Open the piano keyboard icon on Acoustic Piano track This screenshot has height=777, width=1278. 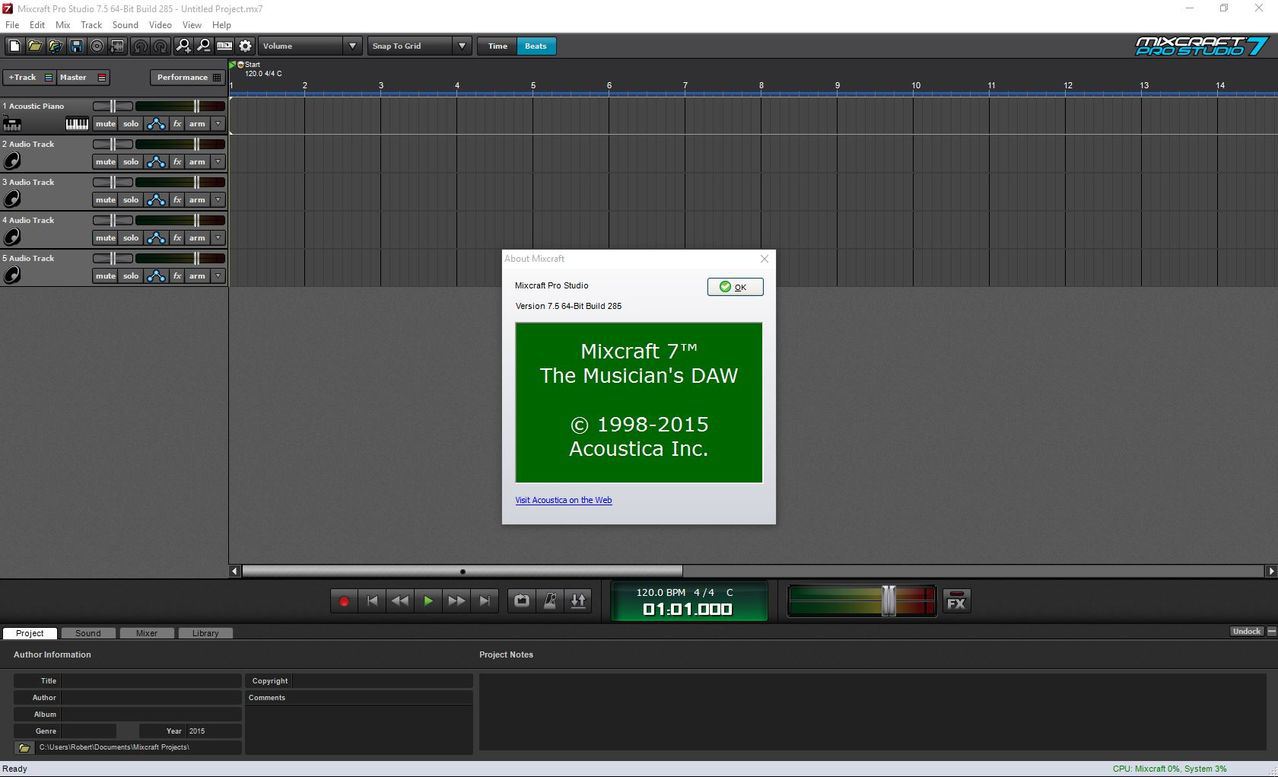77,124
